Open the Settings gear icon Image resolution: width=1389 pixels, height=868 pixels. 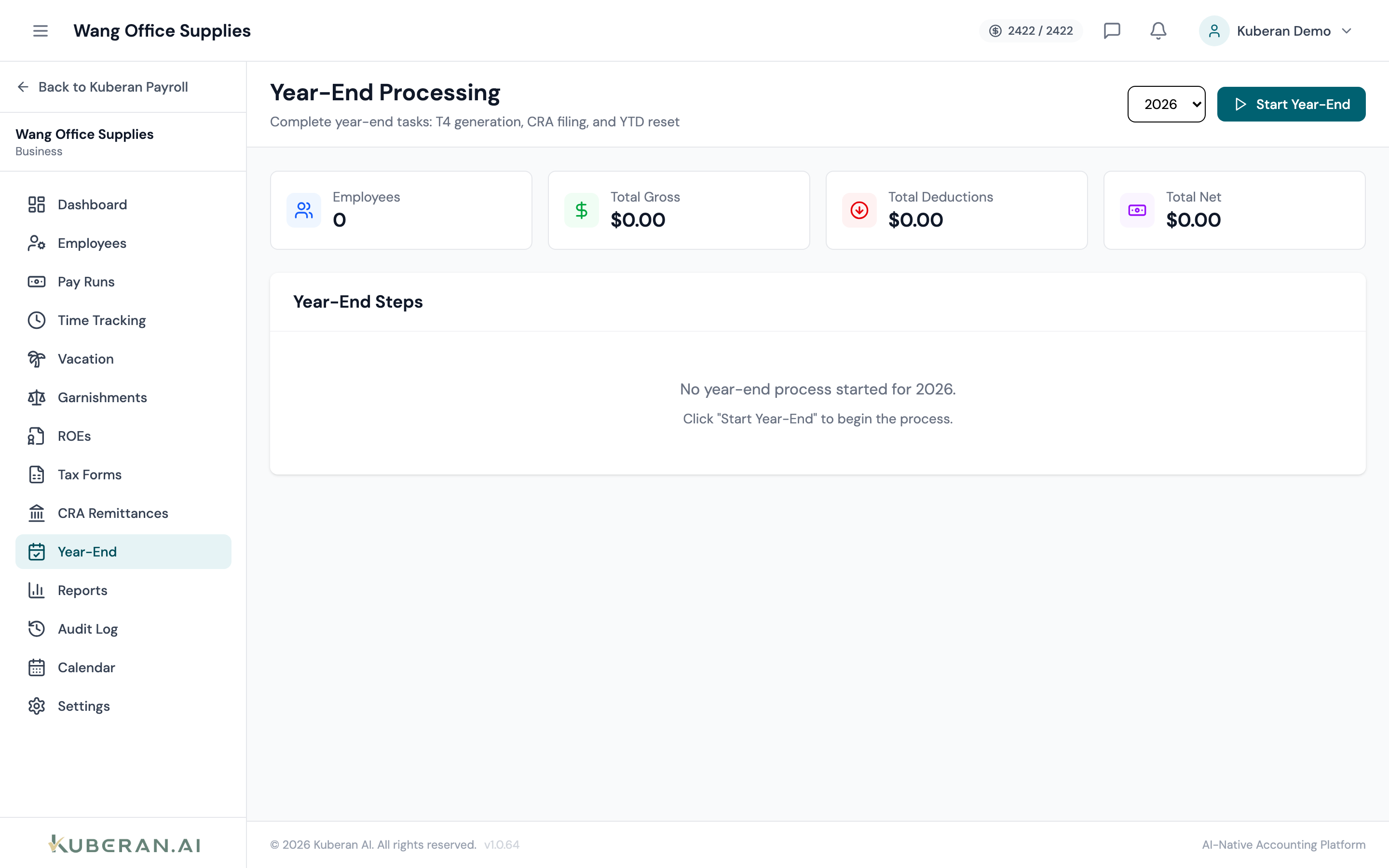pos(37,706)
